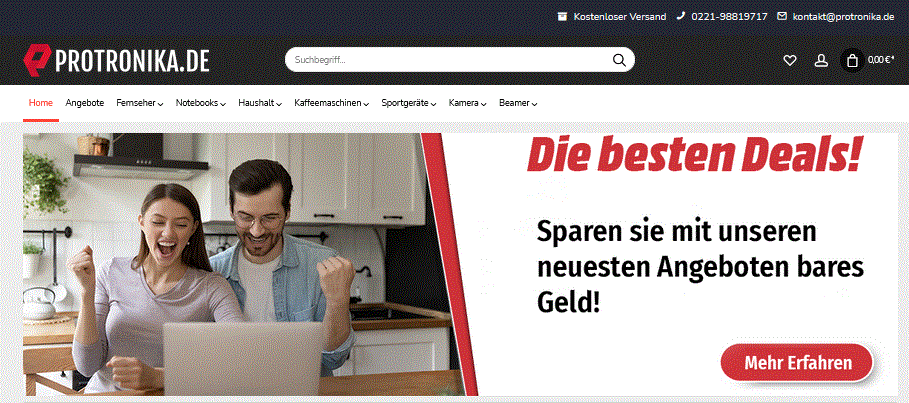Expand the Notebooks dropdown menu
This screenshot has height=403, width=909.
(201, 103)
